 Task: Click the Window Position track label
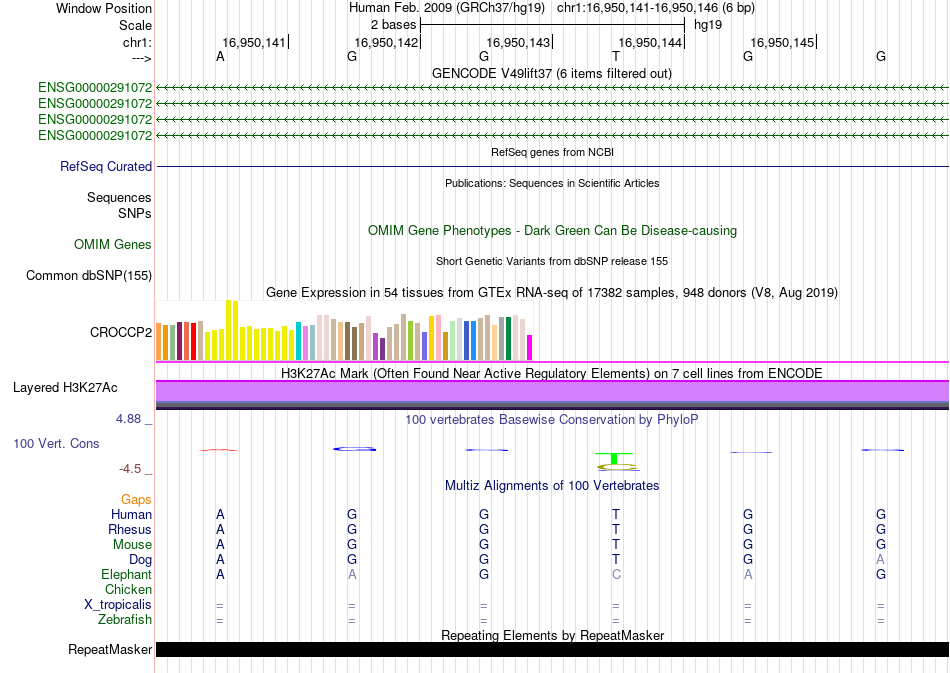104,8
